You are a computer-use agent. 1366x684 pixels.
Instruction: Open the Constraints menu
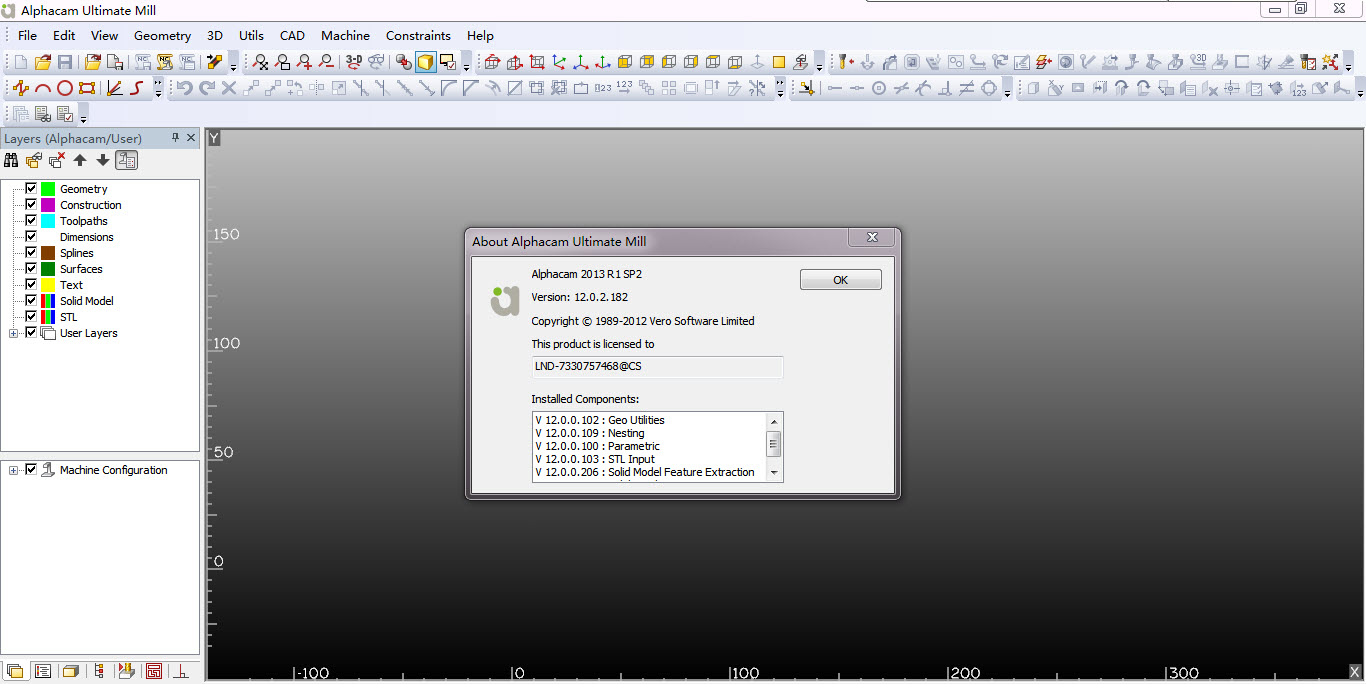[x=418, y=35]
